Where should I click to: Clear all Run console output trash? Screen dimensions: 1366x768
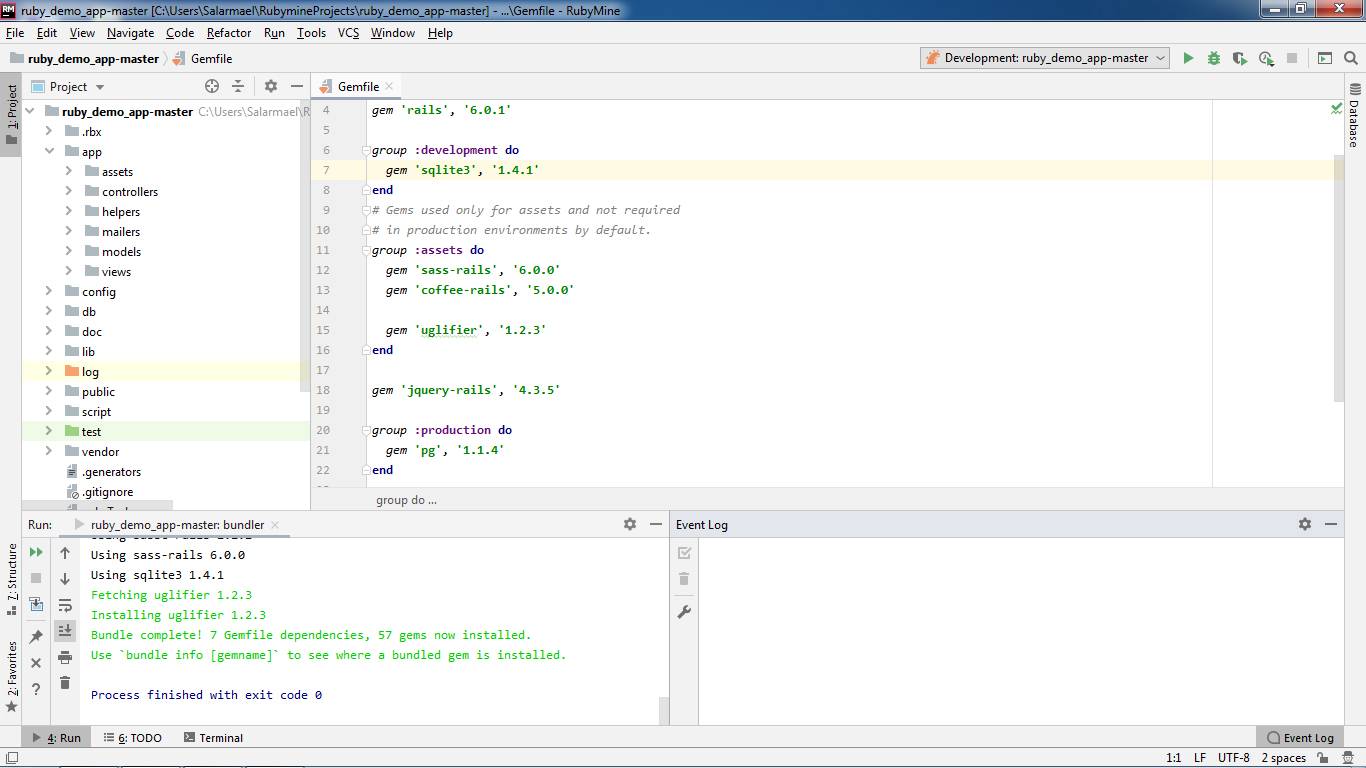coord(65,683)
